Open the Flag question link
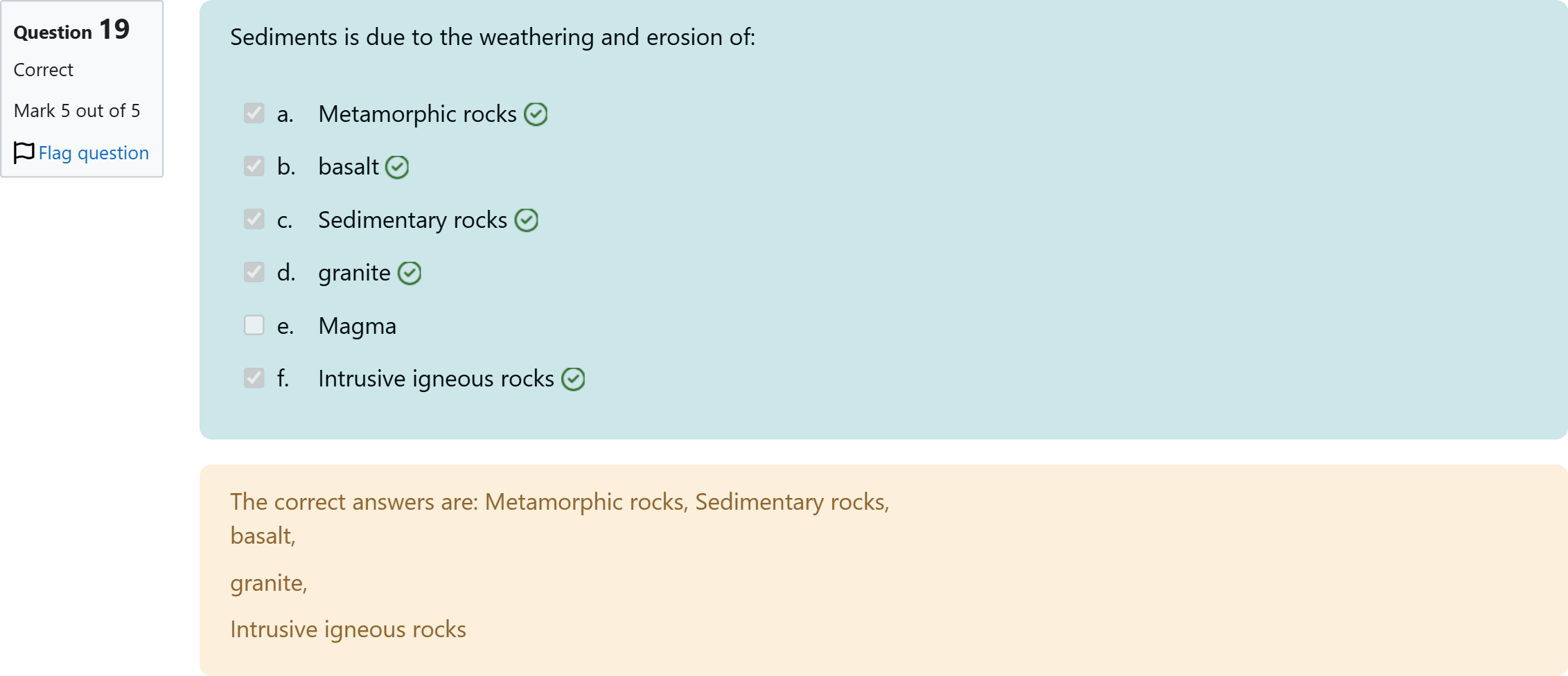 pyautogui.click(x=94, y=153)
